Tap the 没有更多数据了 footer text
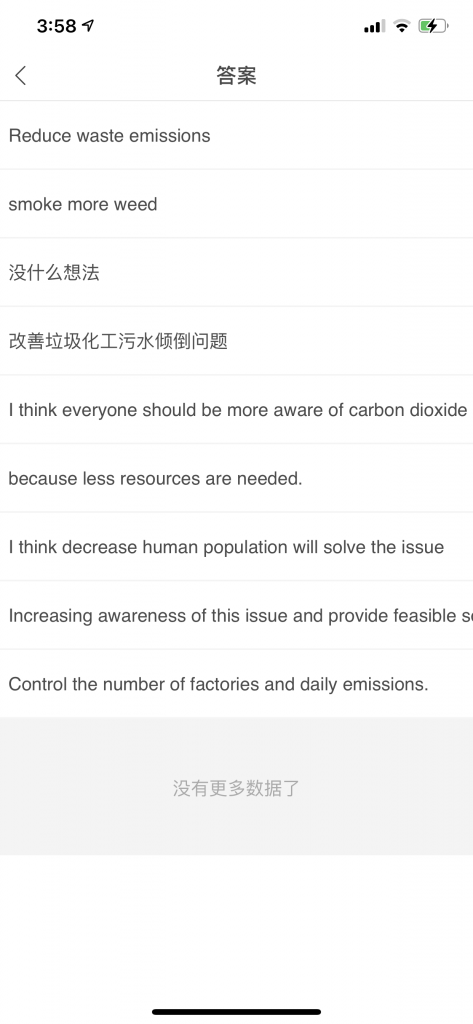The image size is (473, 1024). coord(236,788)
